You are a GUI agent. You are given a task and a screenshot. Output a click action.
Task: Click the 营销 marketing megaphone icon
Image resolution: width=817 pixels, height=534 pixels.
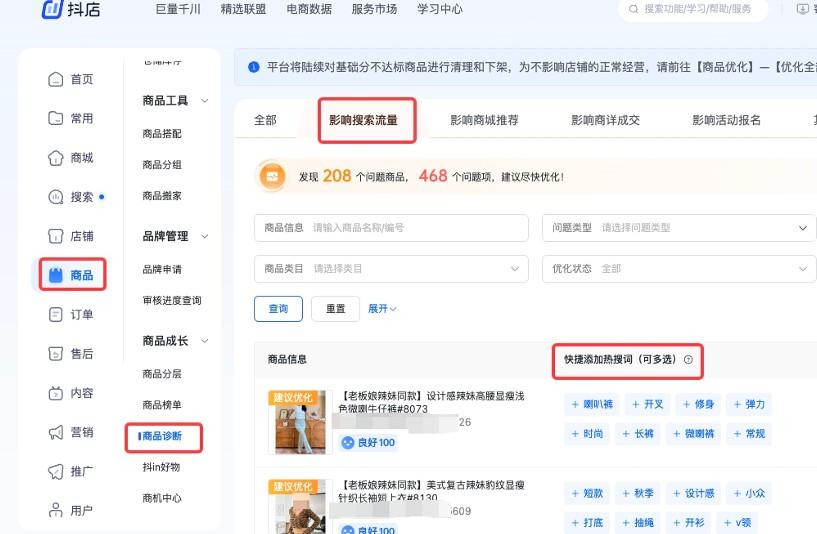pos(56,432)
